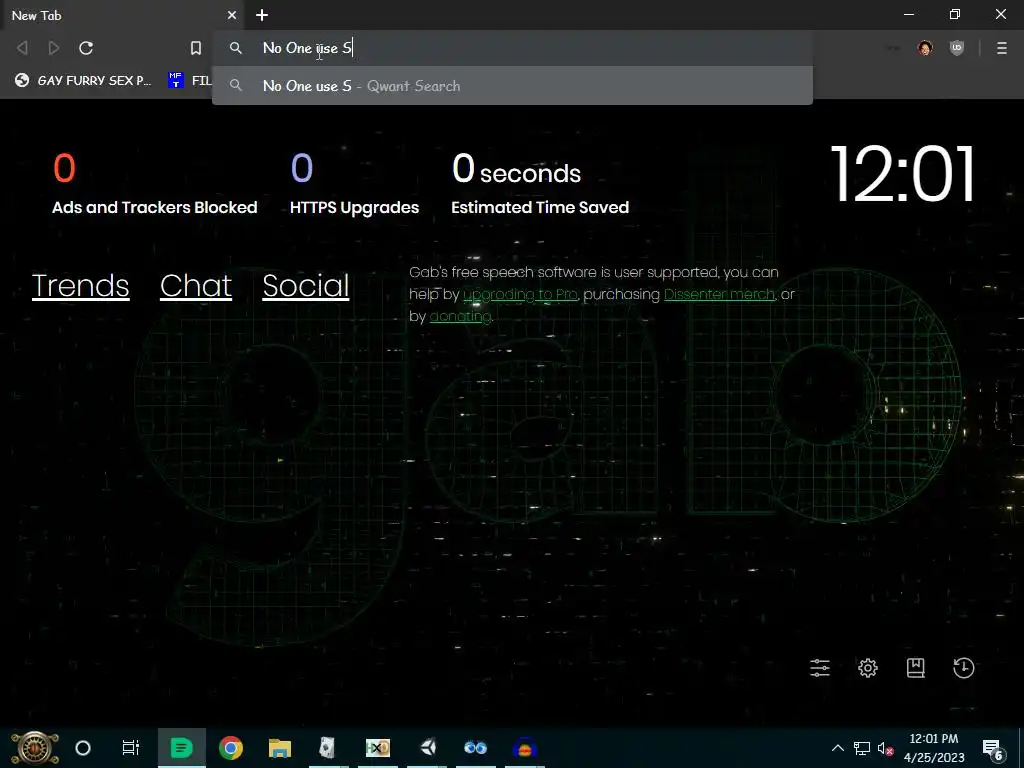Open the googly eyes app in taskbar
The height and width of the screenshot is (768, 1024).
[x=475, y=748]
